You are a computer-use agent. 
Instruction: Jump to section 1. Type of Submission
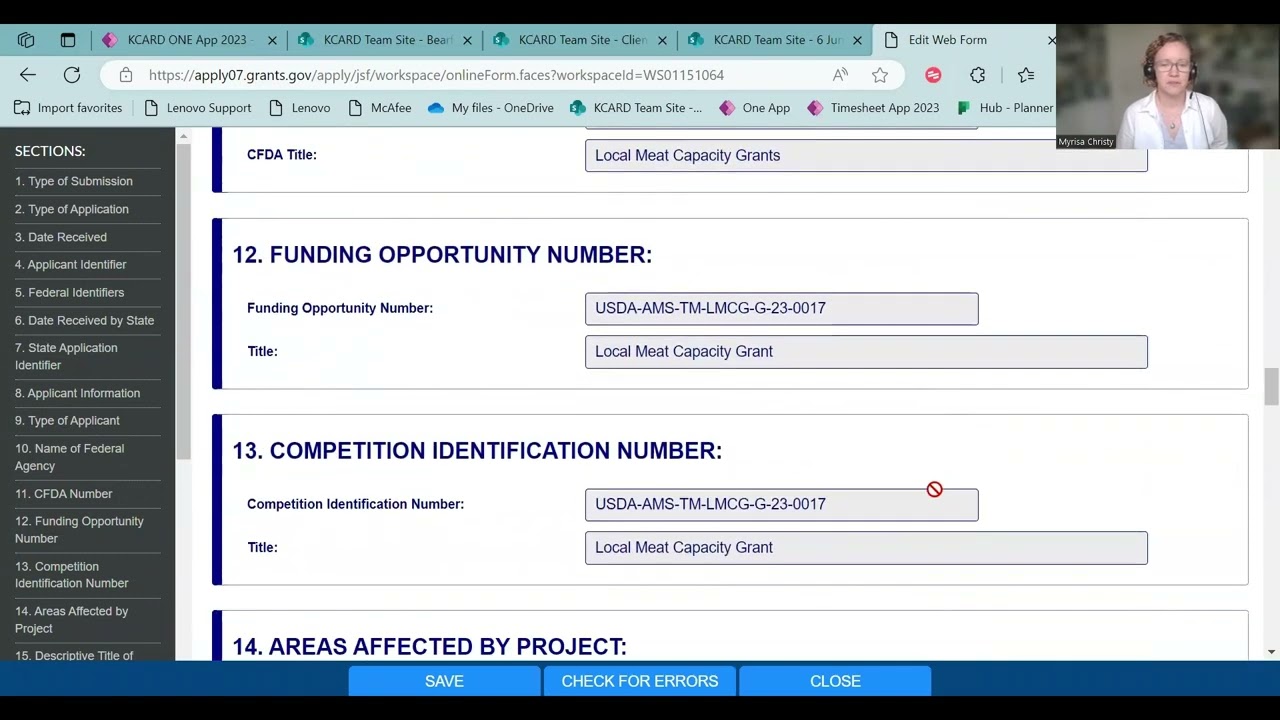(74, 181)
